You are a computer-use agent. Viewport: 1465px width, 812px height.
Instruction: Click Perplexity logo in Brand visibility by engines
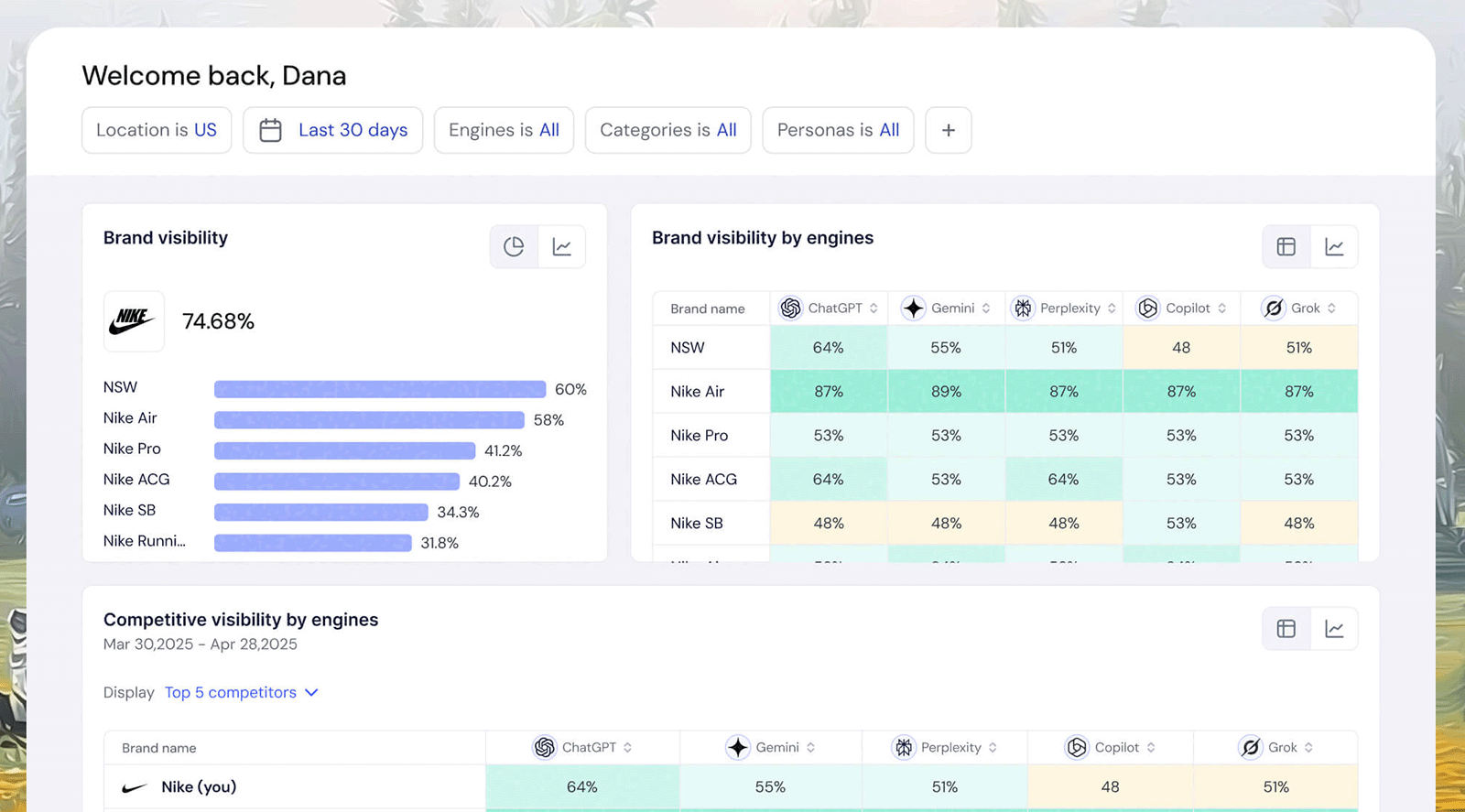[1023, 309]
